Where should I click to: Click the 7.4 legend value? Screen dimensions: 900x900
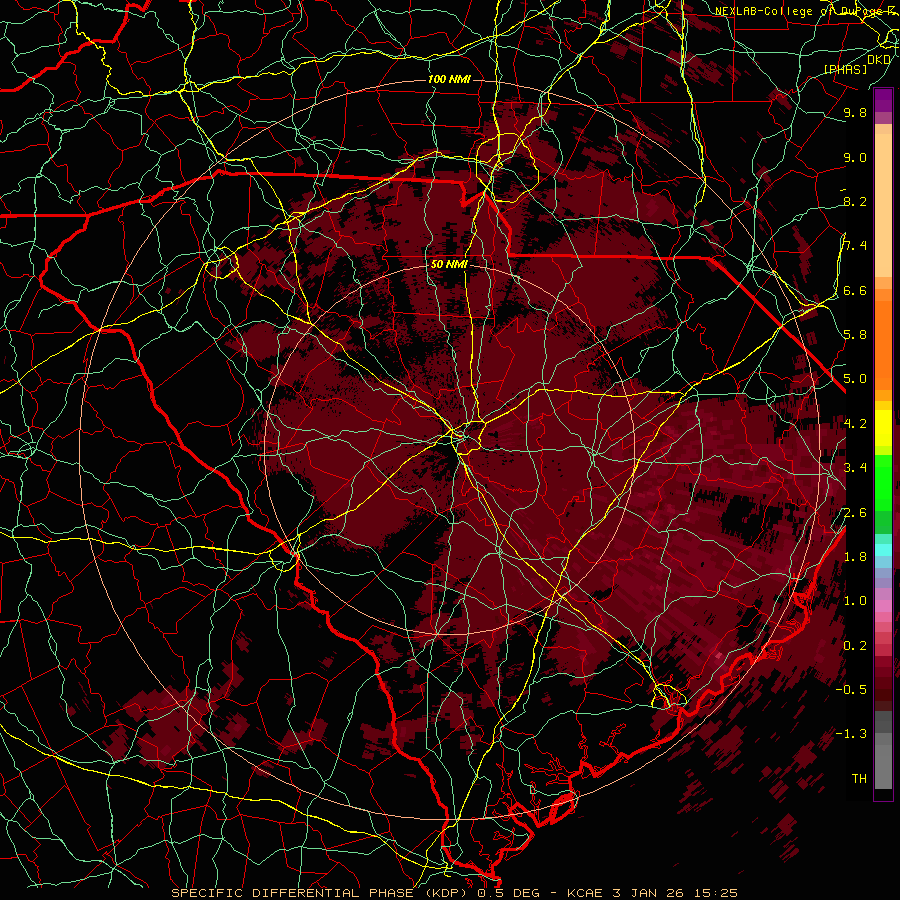(x=855, y=246)
